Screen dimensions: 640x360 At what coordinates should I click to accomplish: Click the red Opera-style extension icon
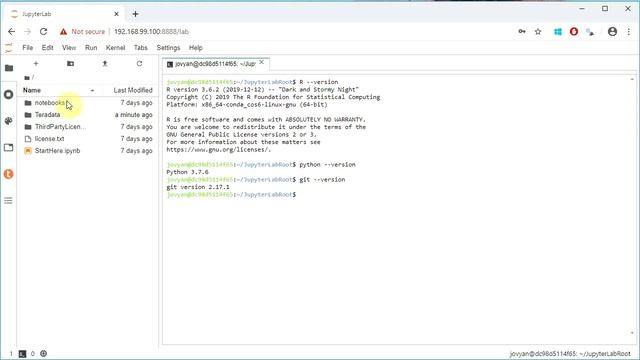(574, 31)
